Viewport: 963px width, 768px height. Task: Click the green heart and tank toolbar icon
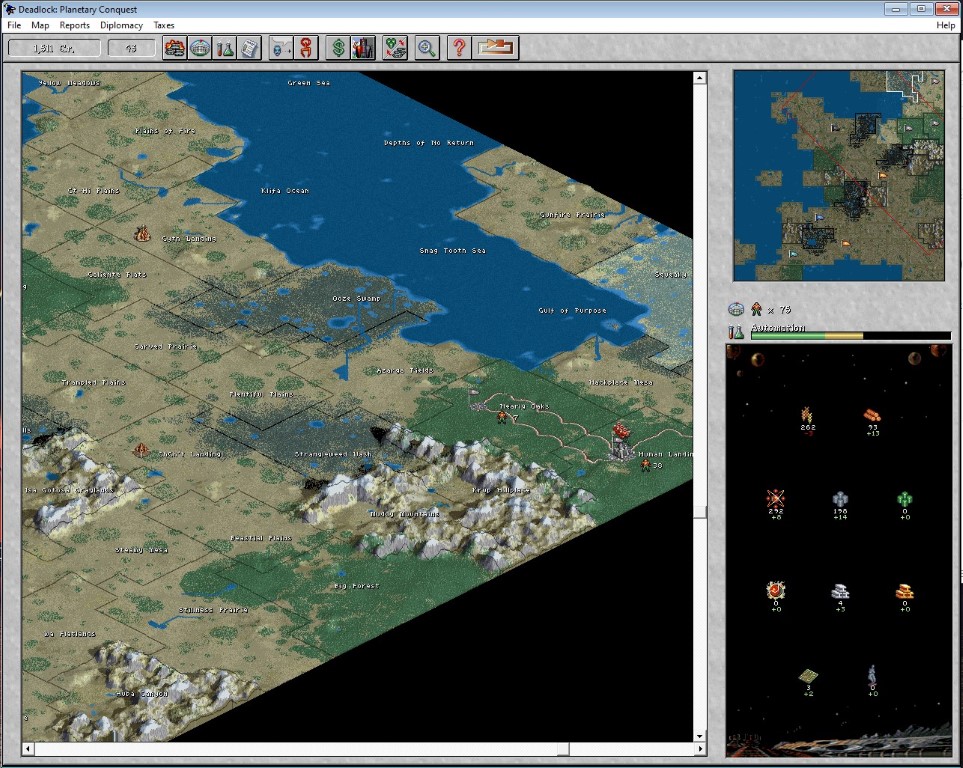tap(395, 48)
